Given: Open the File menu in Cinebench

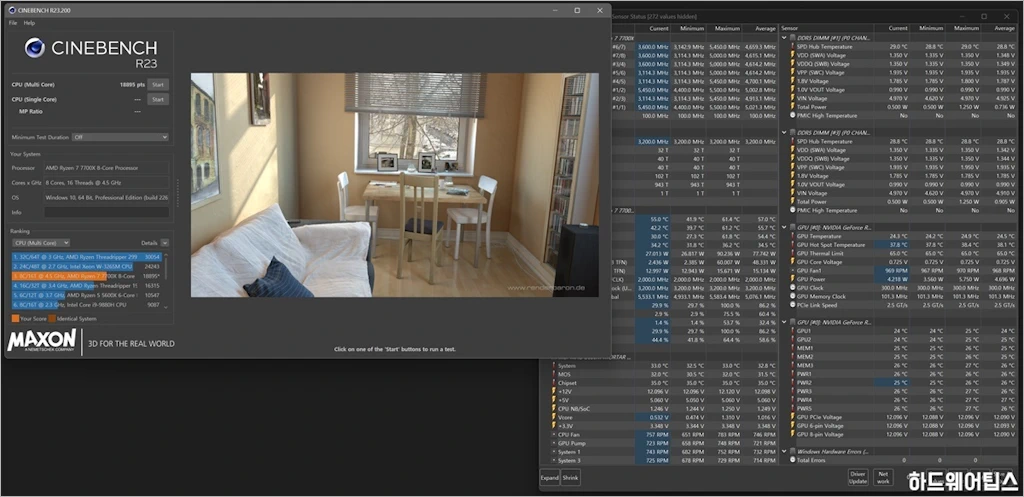Looking at the screenshot, I should click(13, 22).
